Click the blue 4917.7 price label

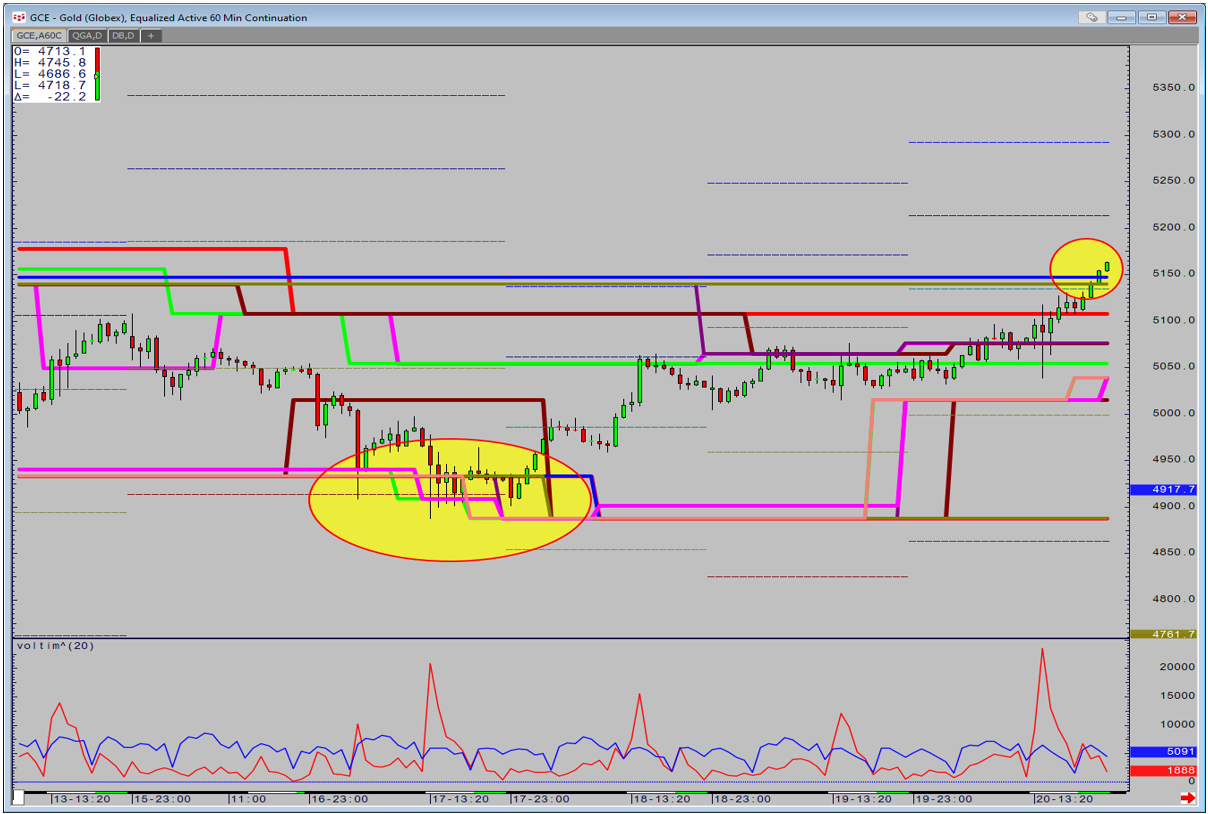pyautogui.click(x=1162, y=490)
